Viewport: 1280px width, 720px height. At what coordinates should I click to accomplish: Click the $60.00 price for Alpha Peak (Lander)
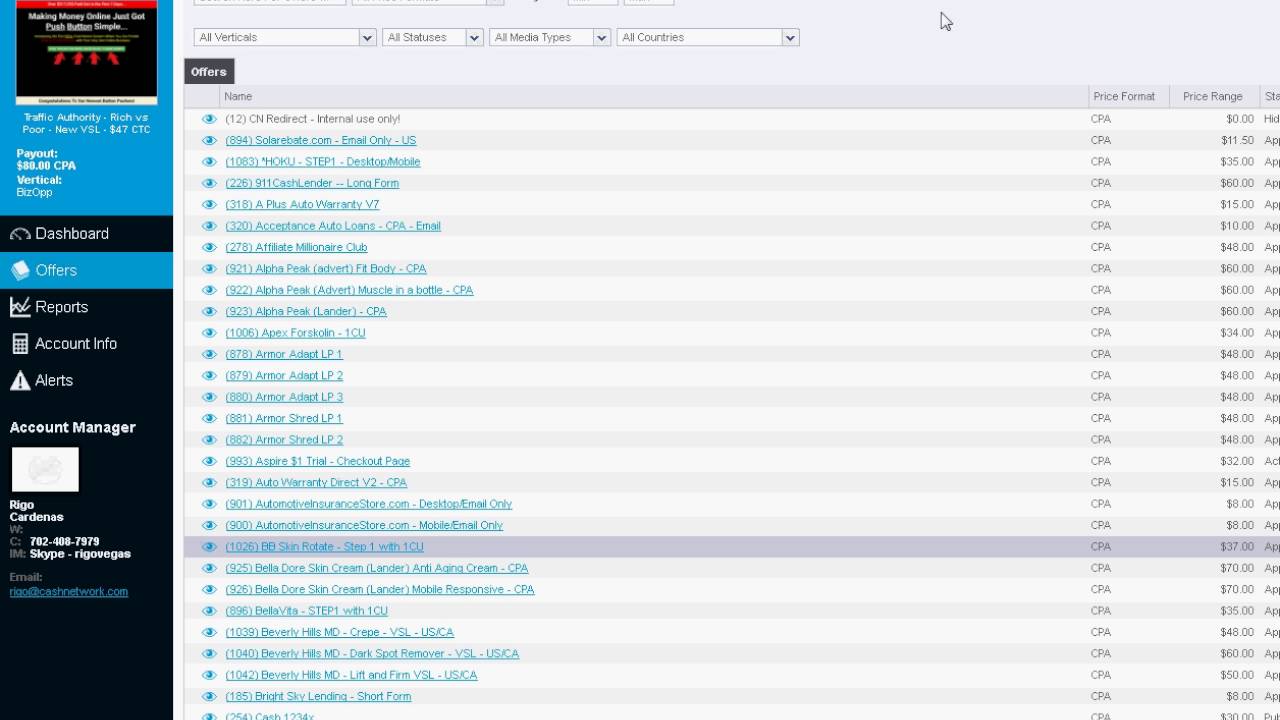click(1236, 312)
